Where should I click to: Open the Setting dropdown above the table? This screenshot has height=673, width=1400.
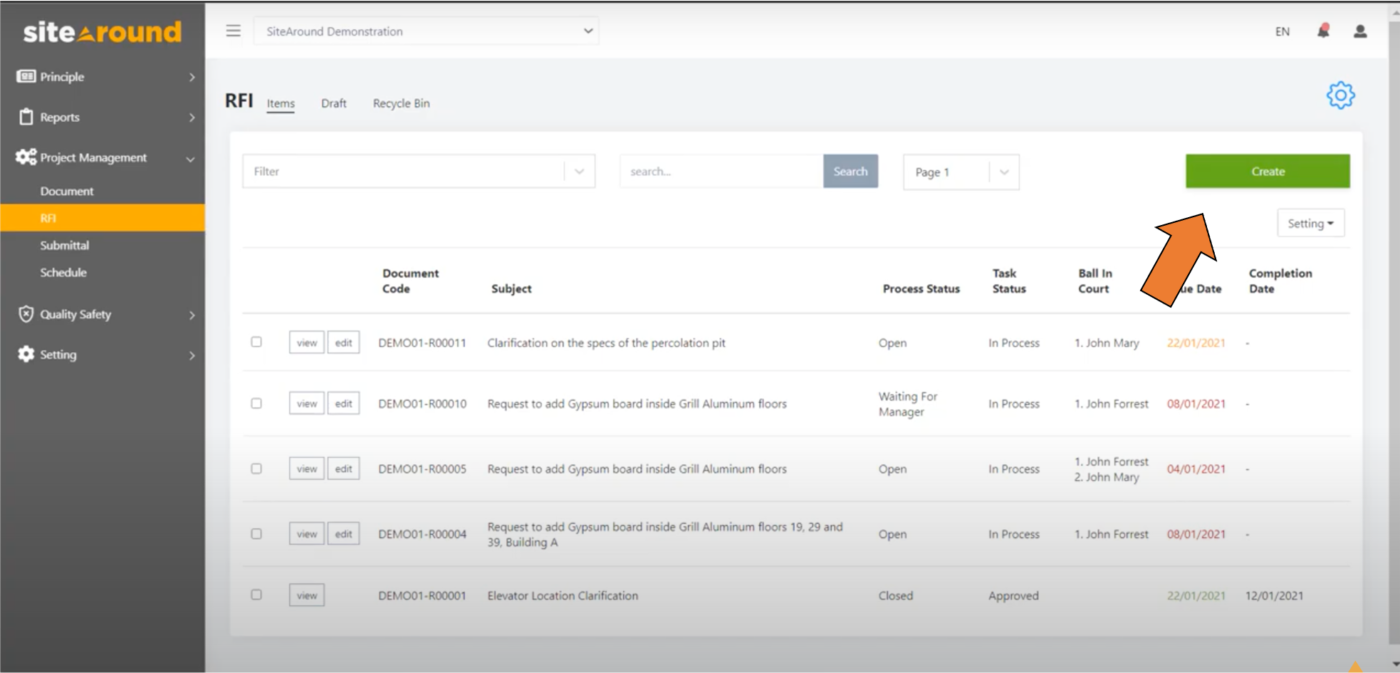coord(1310,222)
